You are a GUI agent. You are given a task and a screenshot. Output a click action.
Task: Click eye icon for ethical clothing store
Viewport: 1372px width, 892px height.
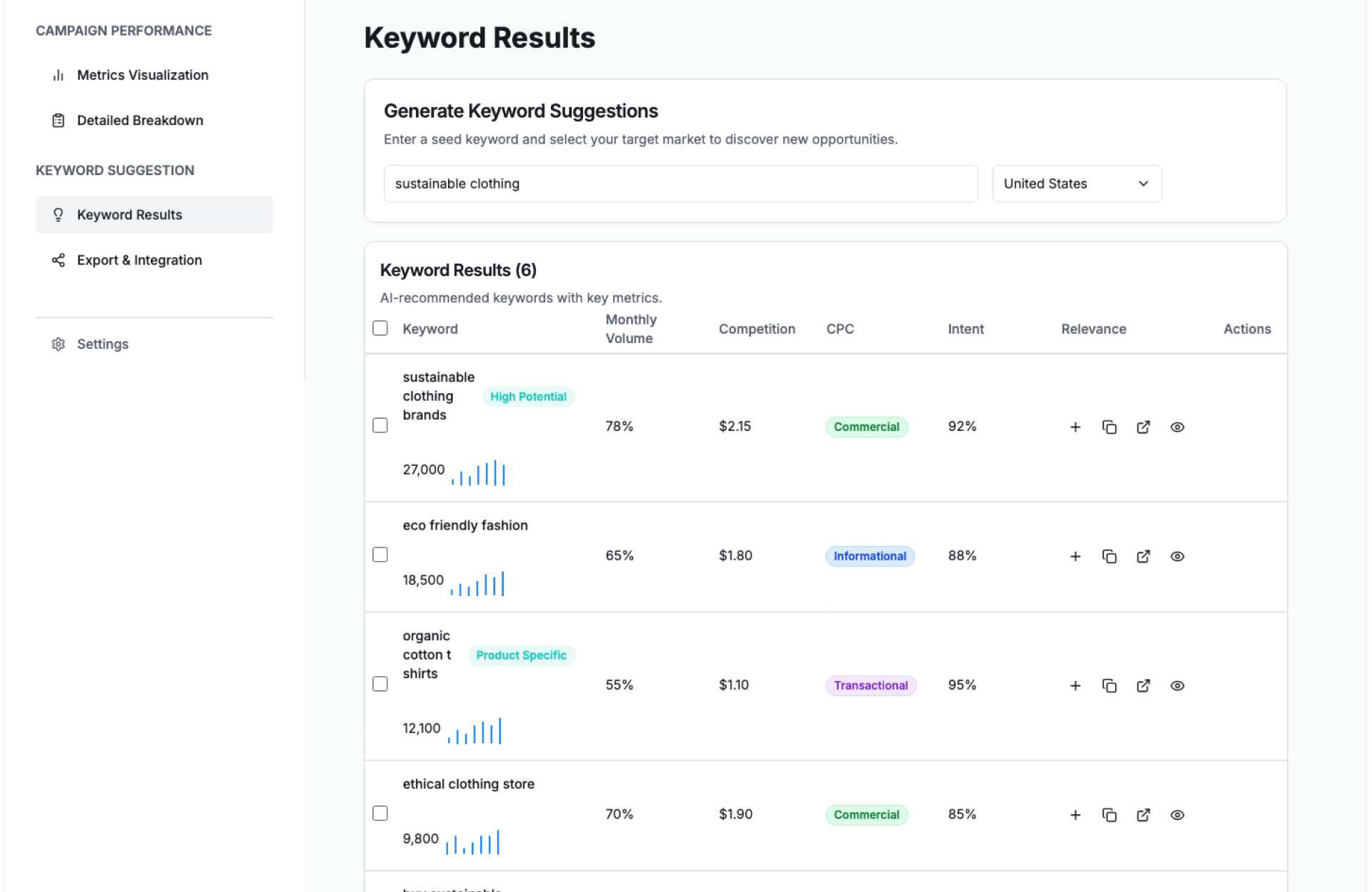(1177, 815)
